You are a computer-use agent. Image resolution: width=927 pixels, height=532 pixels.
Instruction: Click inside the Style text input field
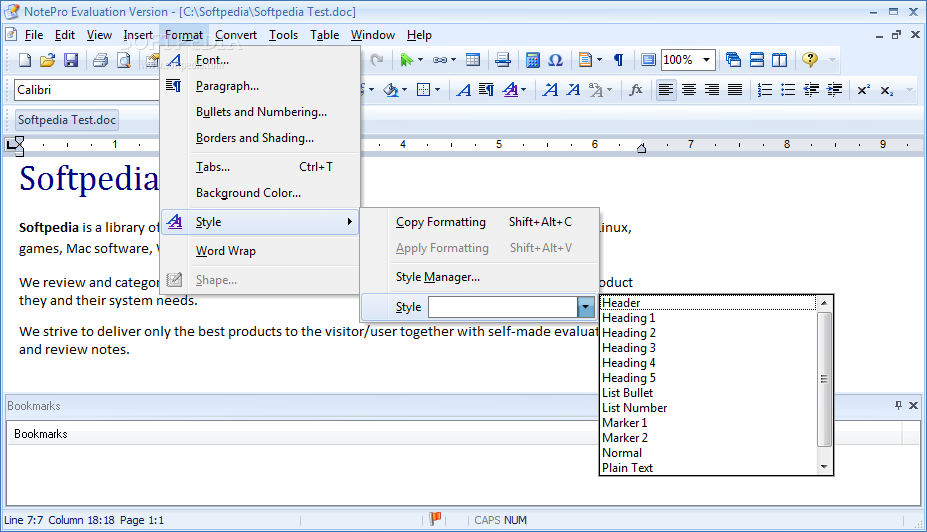pos(503,307)
